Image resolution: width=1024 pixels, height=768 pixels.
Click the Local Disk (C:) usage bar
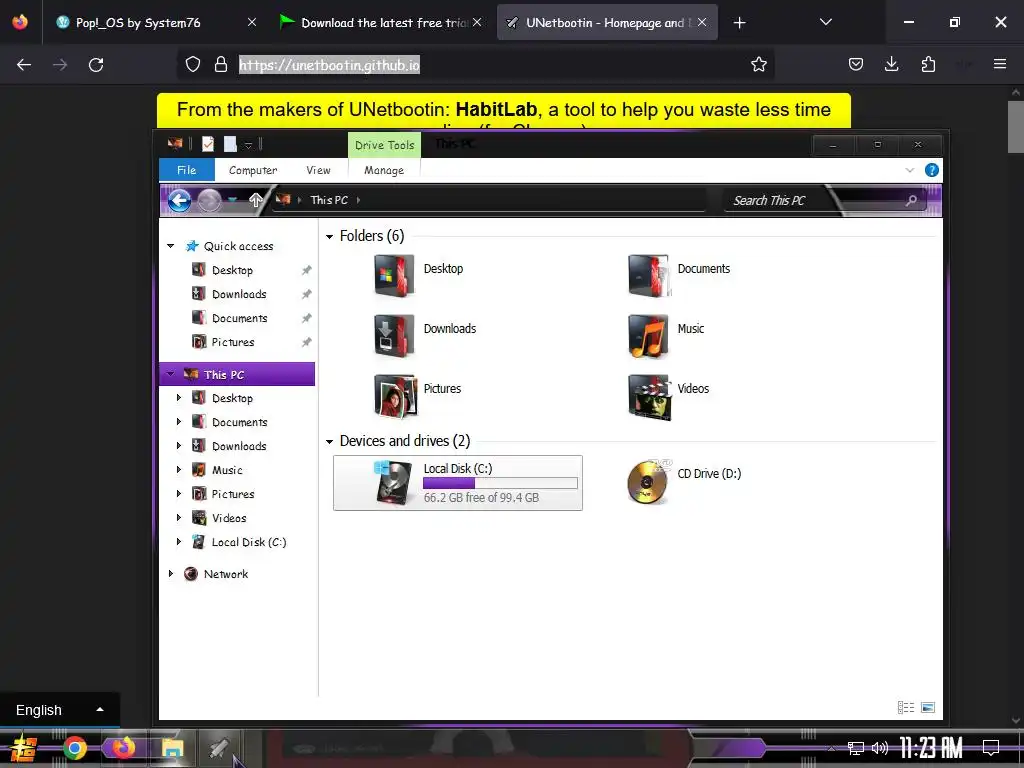[x=500, y=483]
